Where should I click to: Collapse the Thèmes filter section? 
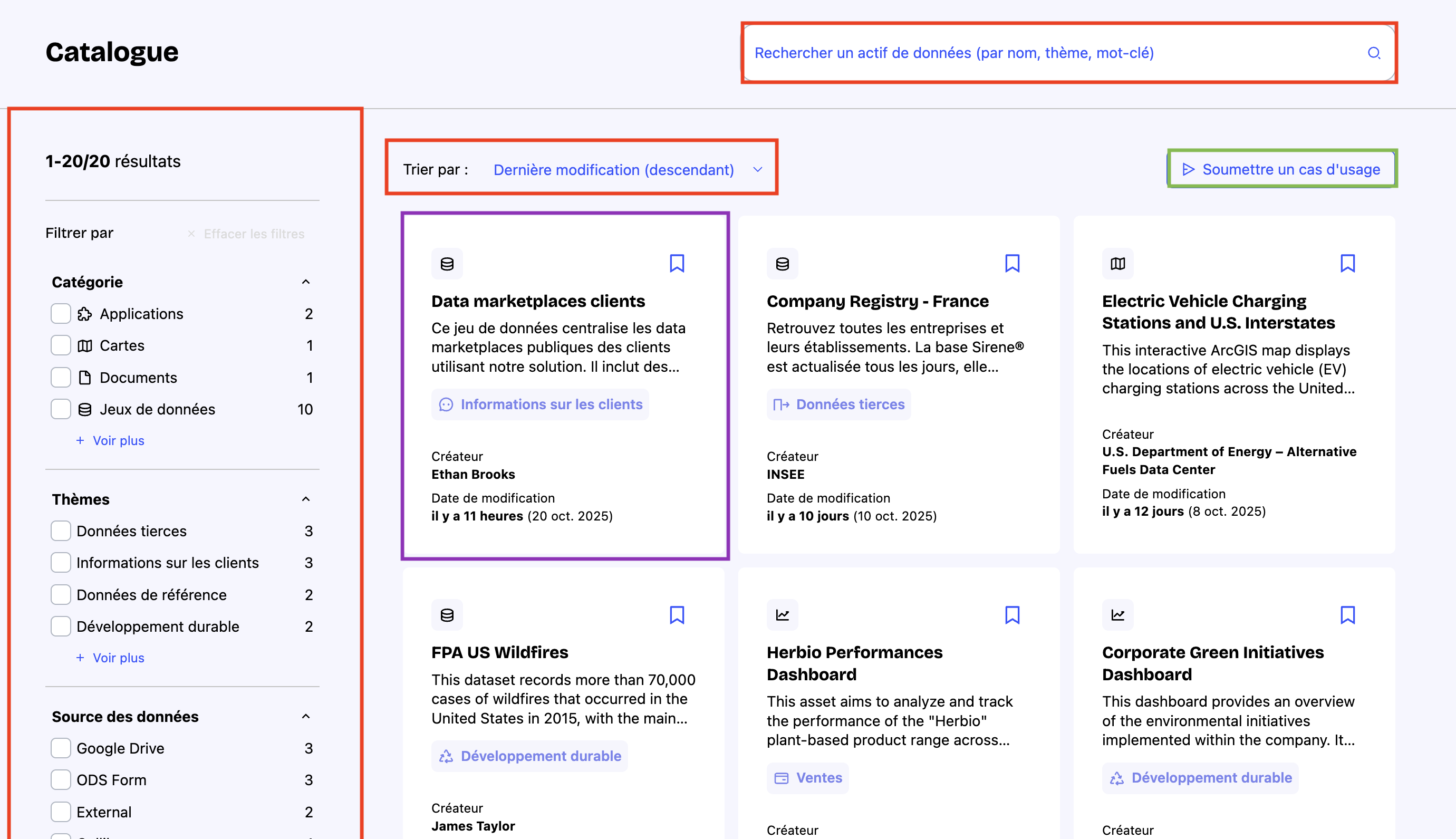(x=305, y=499)
